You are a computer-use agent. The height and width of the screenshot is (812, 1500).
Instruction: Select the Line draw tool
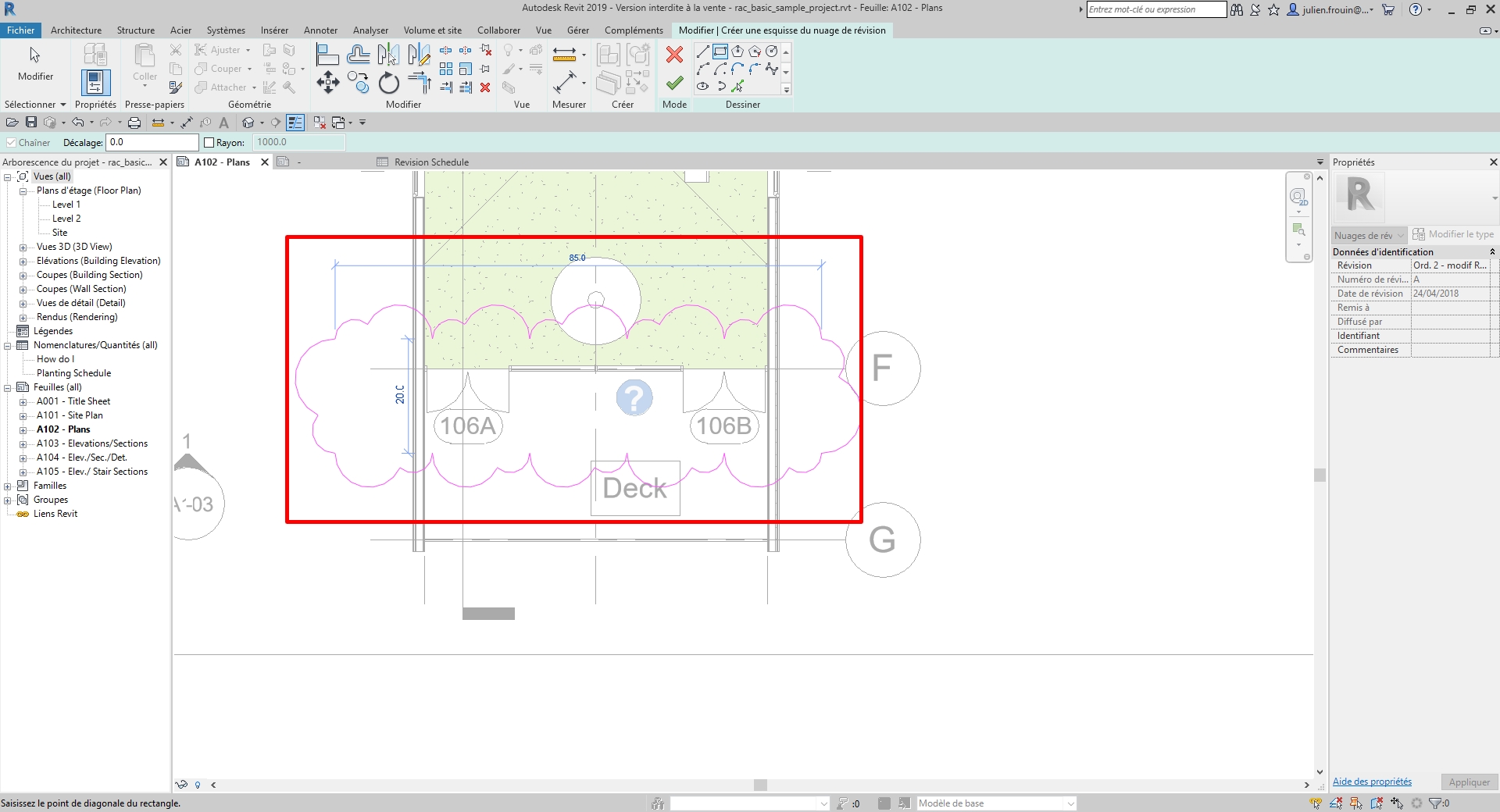click(x=702, y=52)
